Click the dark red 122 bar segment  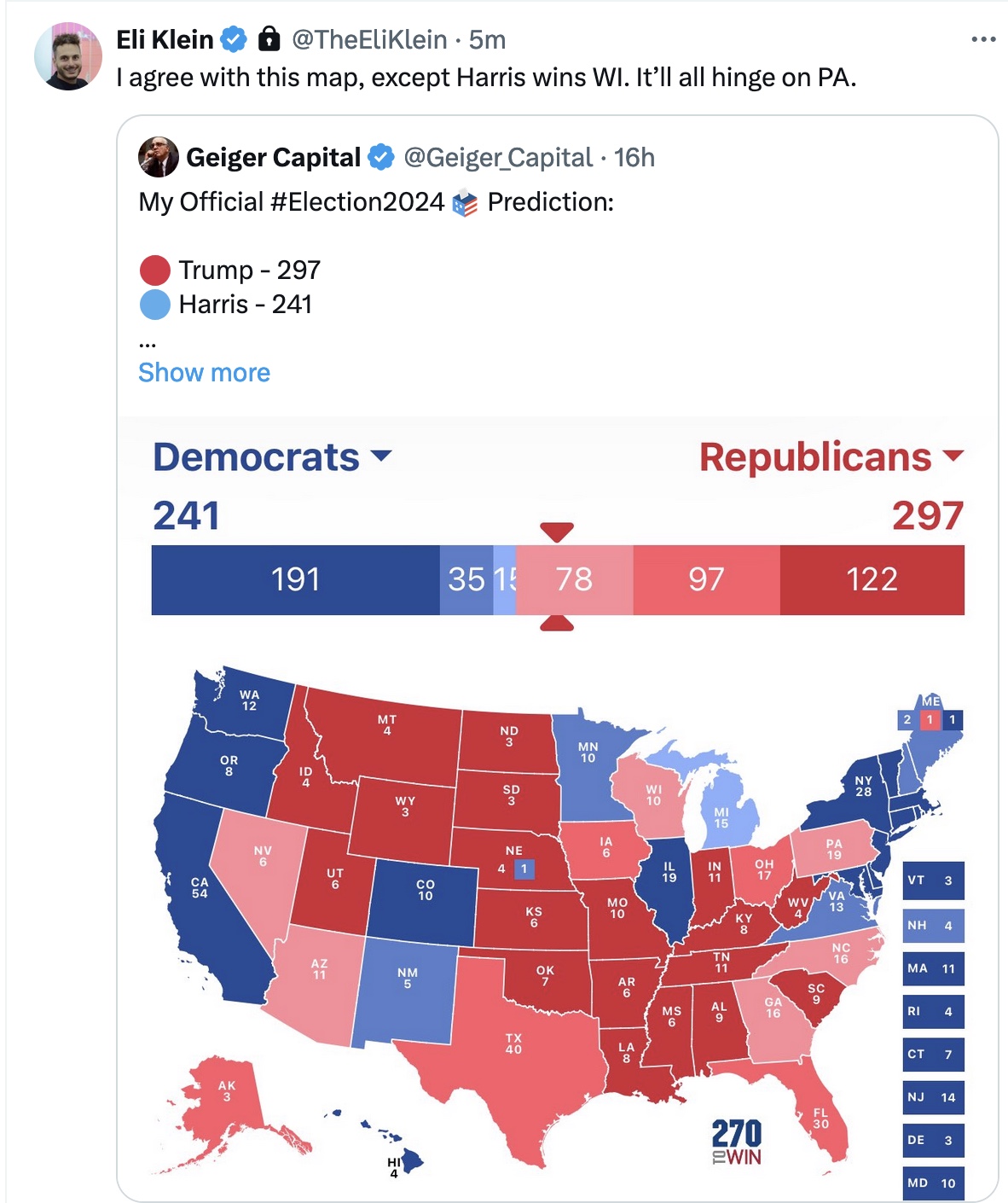[872, 580]
